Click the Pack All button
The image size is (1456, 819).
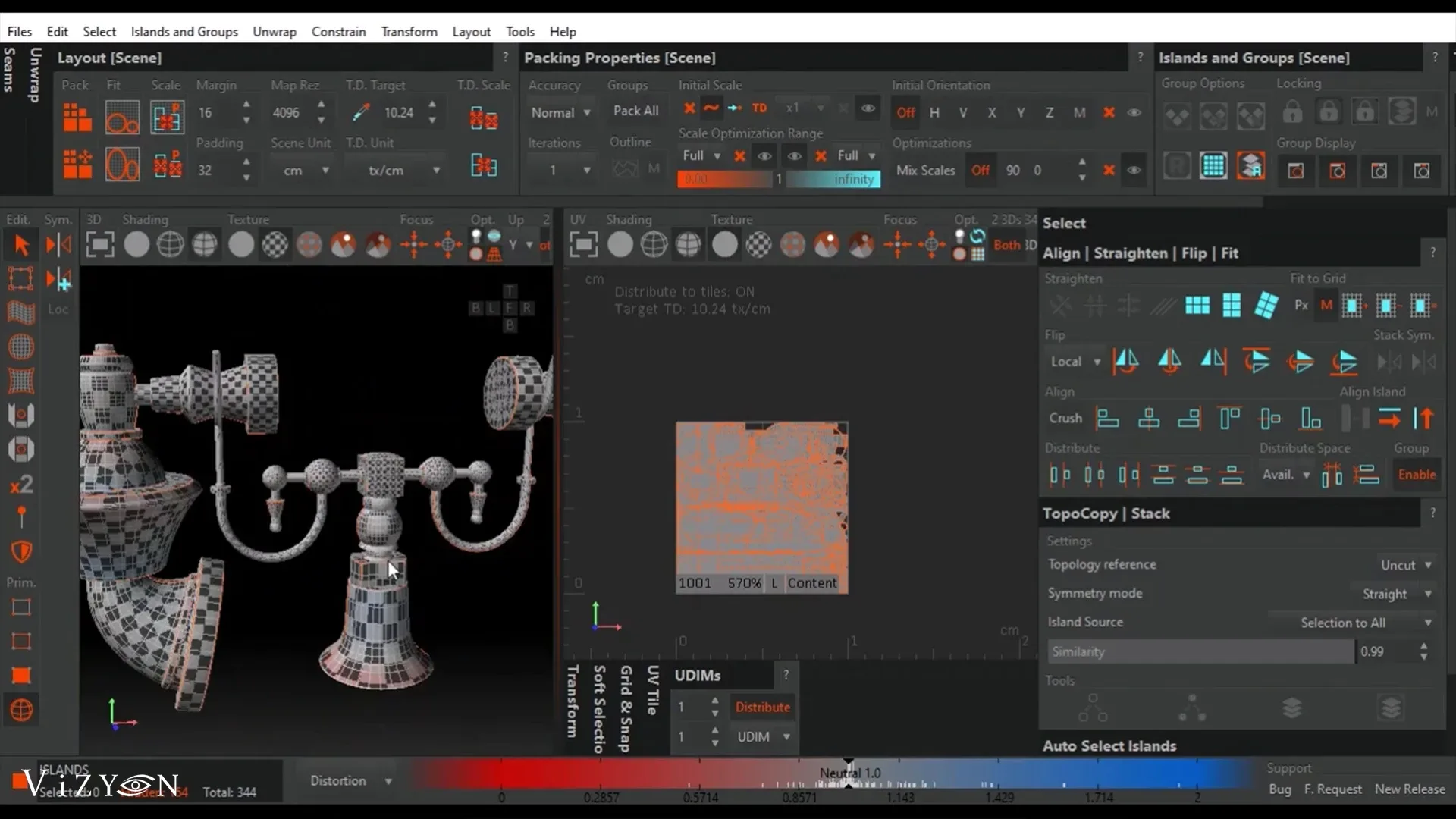click(x=635, y=111)
